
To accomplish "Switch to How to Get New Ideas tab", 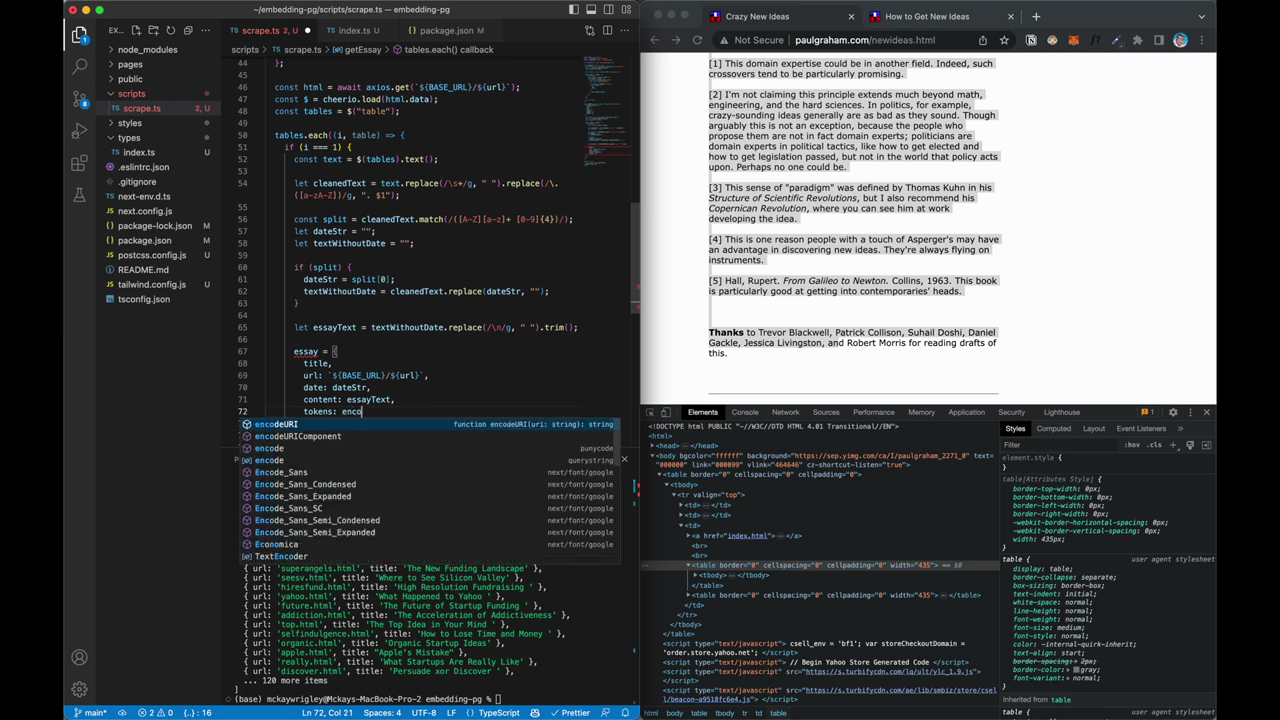I will click(927, 16).
